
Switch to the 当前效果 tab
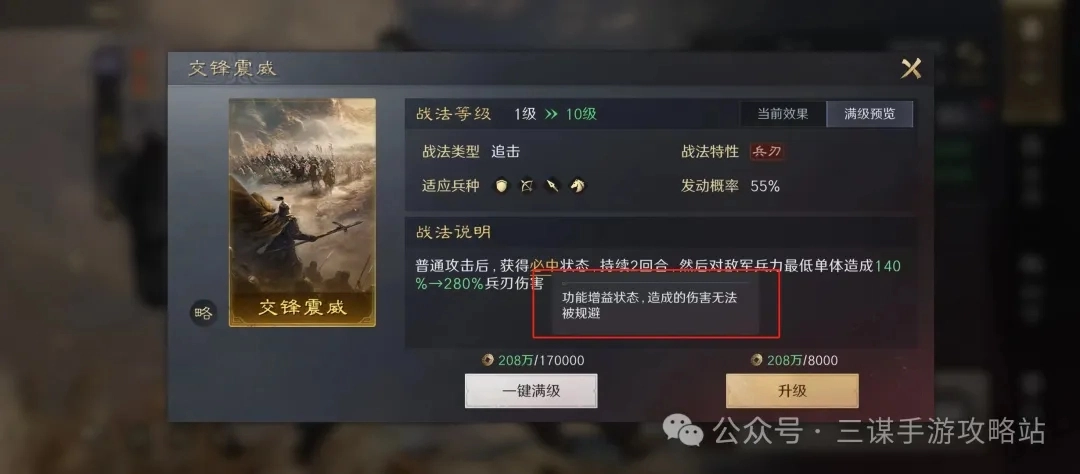783,114
